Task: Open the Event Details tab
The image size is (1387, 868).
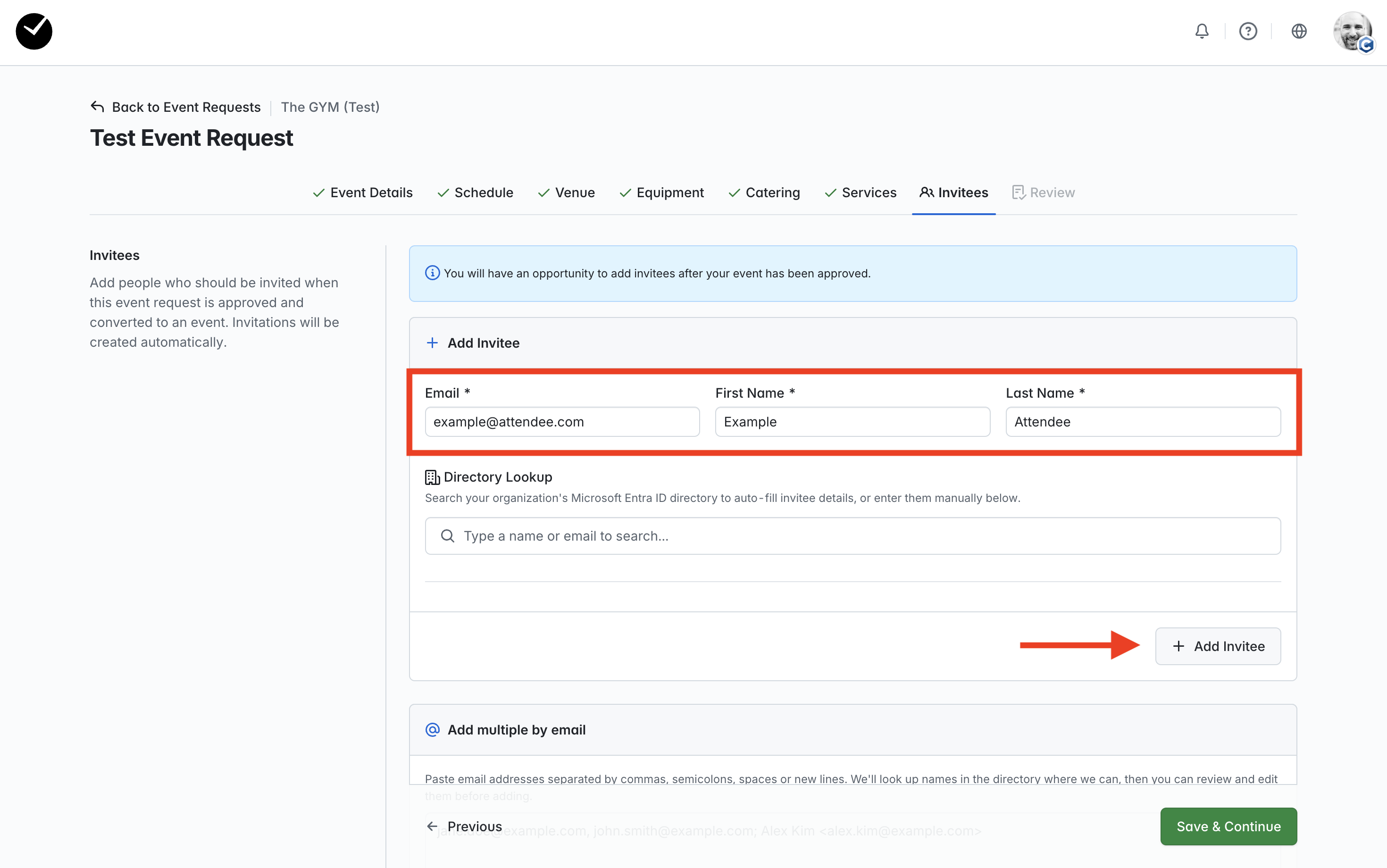Action: [x=363, y=193]
